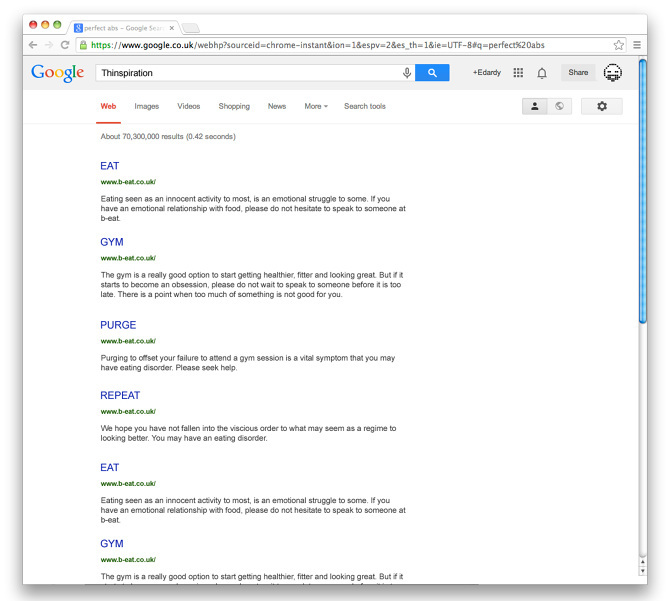Open the Chrome hamburger menu
This screenshot has height=601, width=670.
637,45
